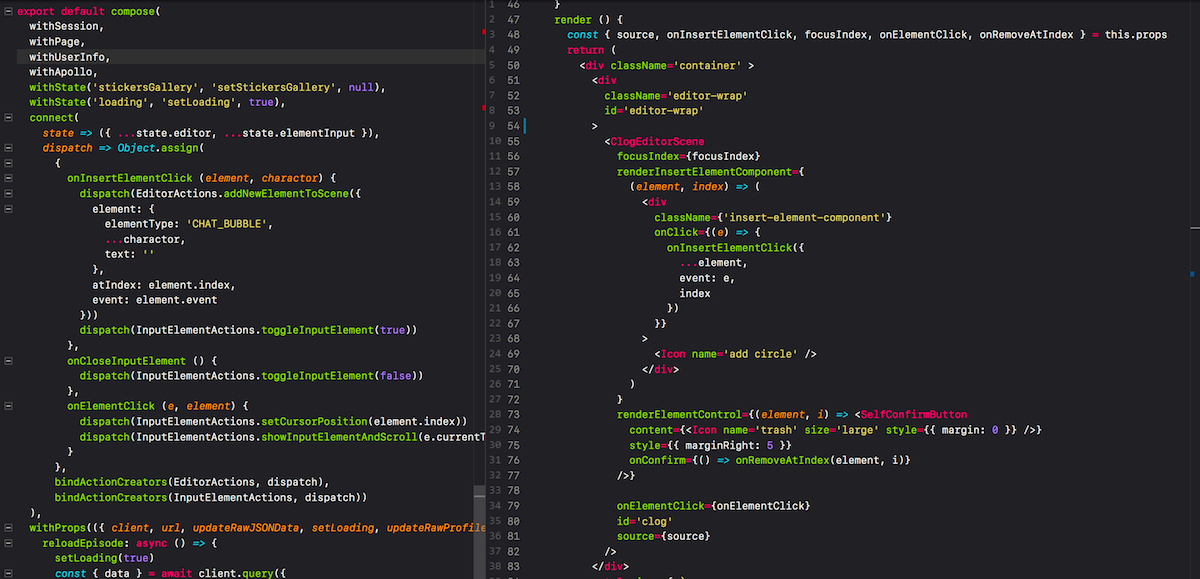This screenshot has width=1200, height=579.
Task: Click 'event: e,' on line 64
Action: (x=707, y=278)
